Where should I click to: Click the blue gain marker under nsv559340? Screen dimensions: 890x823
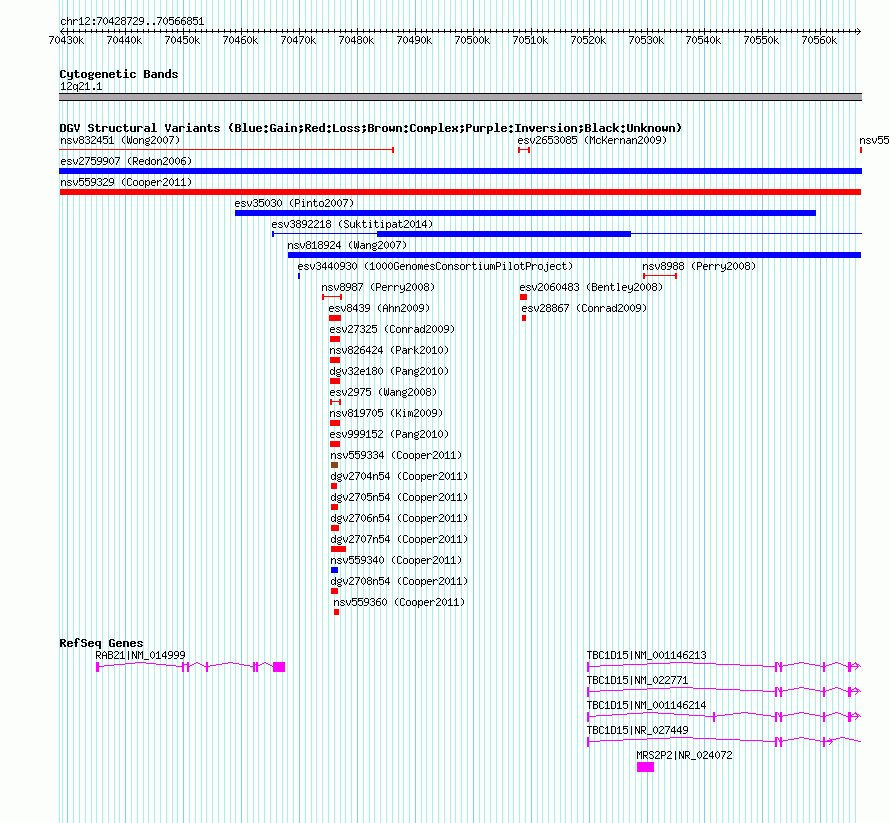[334, 570]
